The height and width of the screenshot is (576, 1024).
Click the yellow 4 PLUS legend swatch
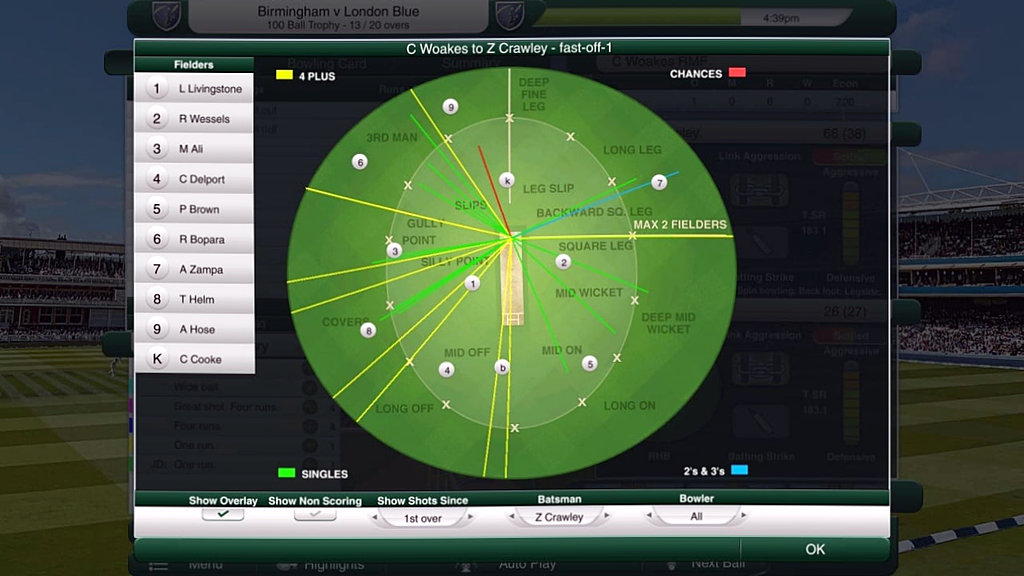284,74
